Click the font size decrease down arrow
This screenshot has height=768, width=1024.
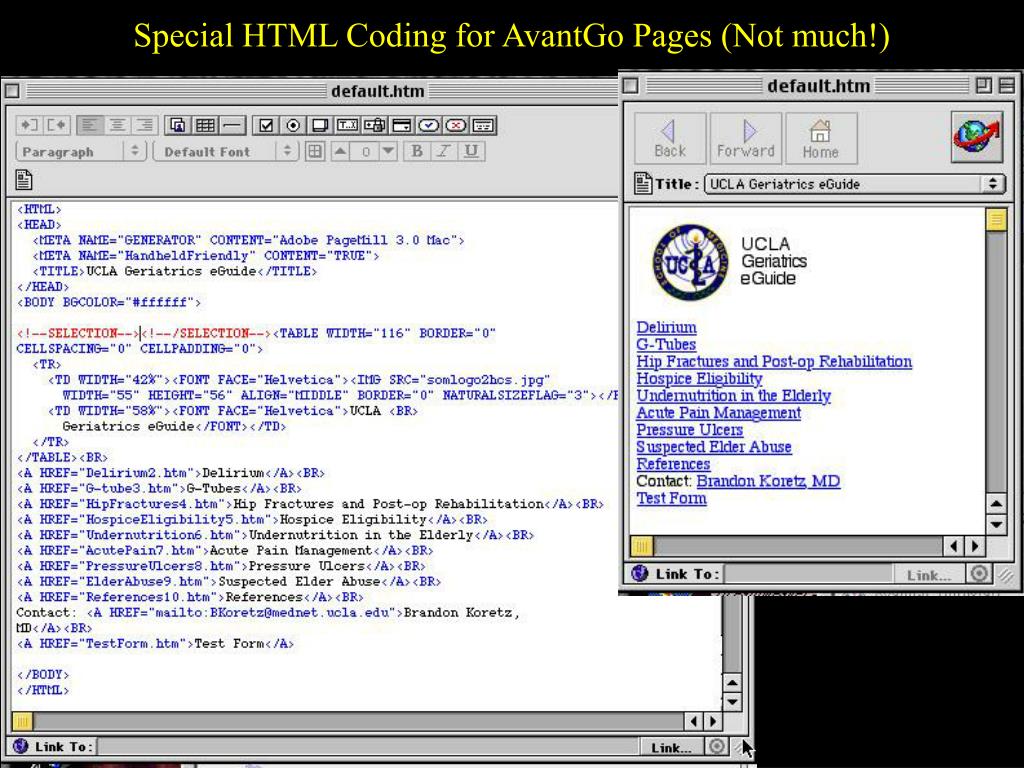point(389,152)
